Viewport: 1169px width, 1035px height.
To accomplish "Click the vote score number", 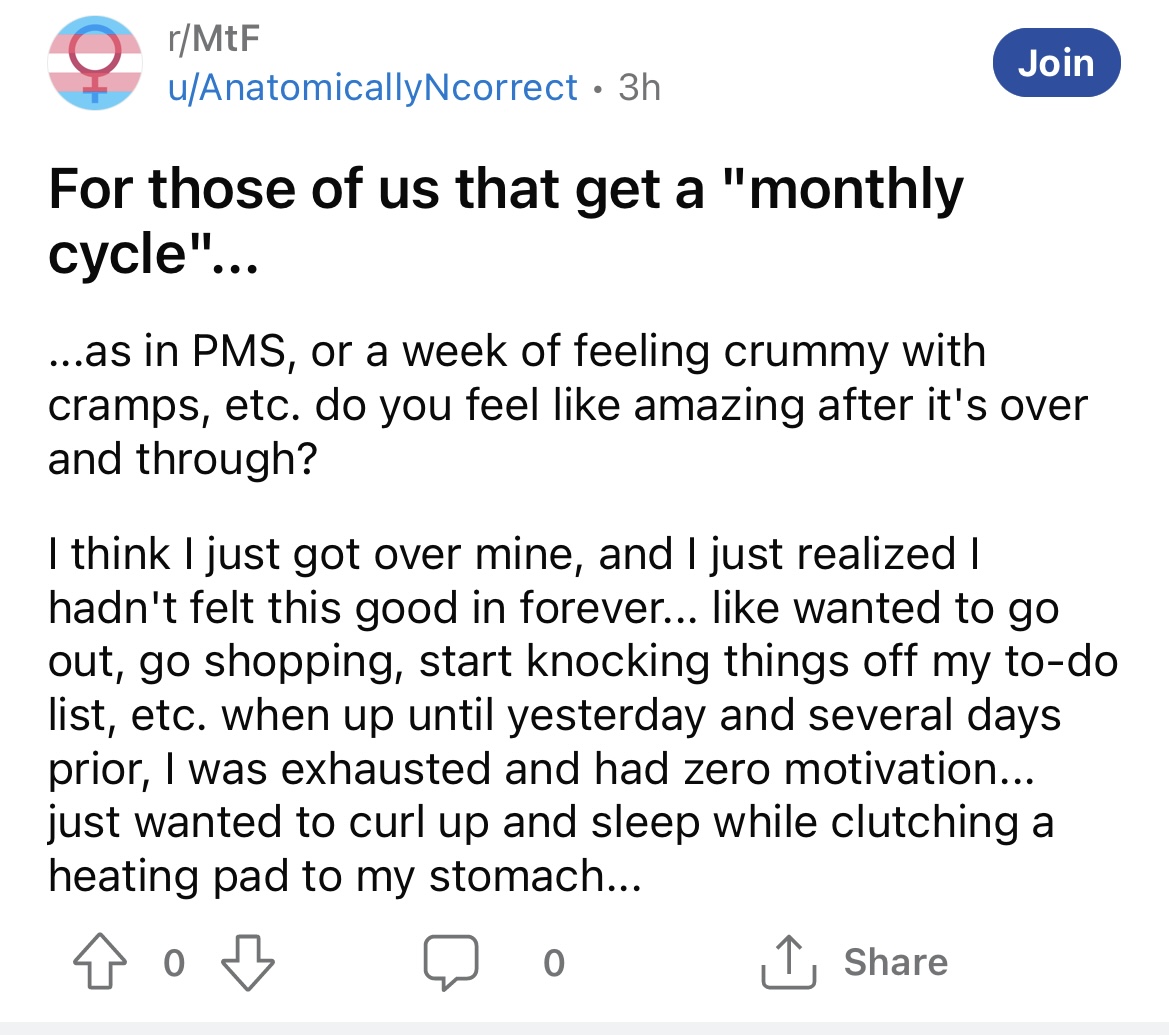I will (174, 963).
